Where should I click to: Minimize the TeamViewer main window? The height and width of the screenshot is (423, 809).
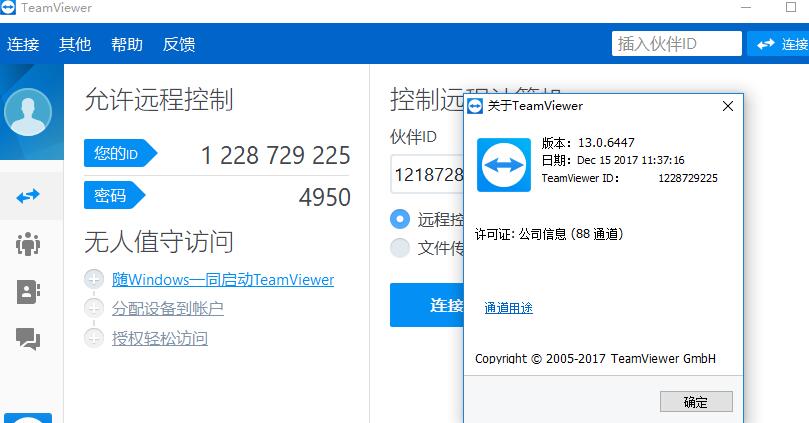(x=746, y=8)
